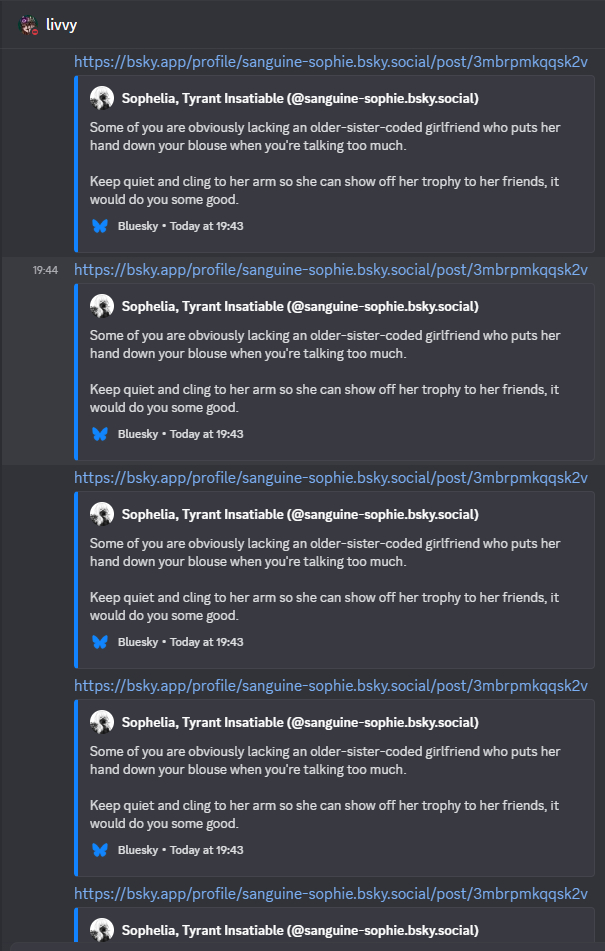Open the Sophelia author name in the fourth embed
Viewport: 605px width, 951px height.
300,722
